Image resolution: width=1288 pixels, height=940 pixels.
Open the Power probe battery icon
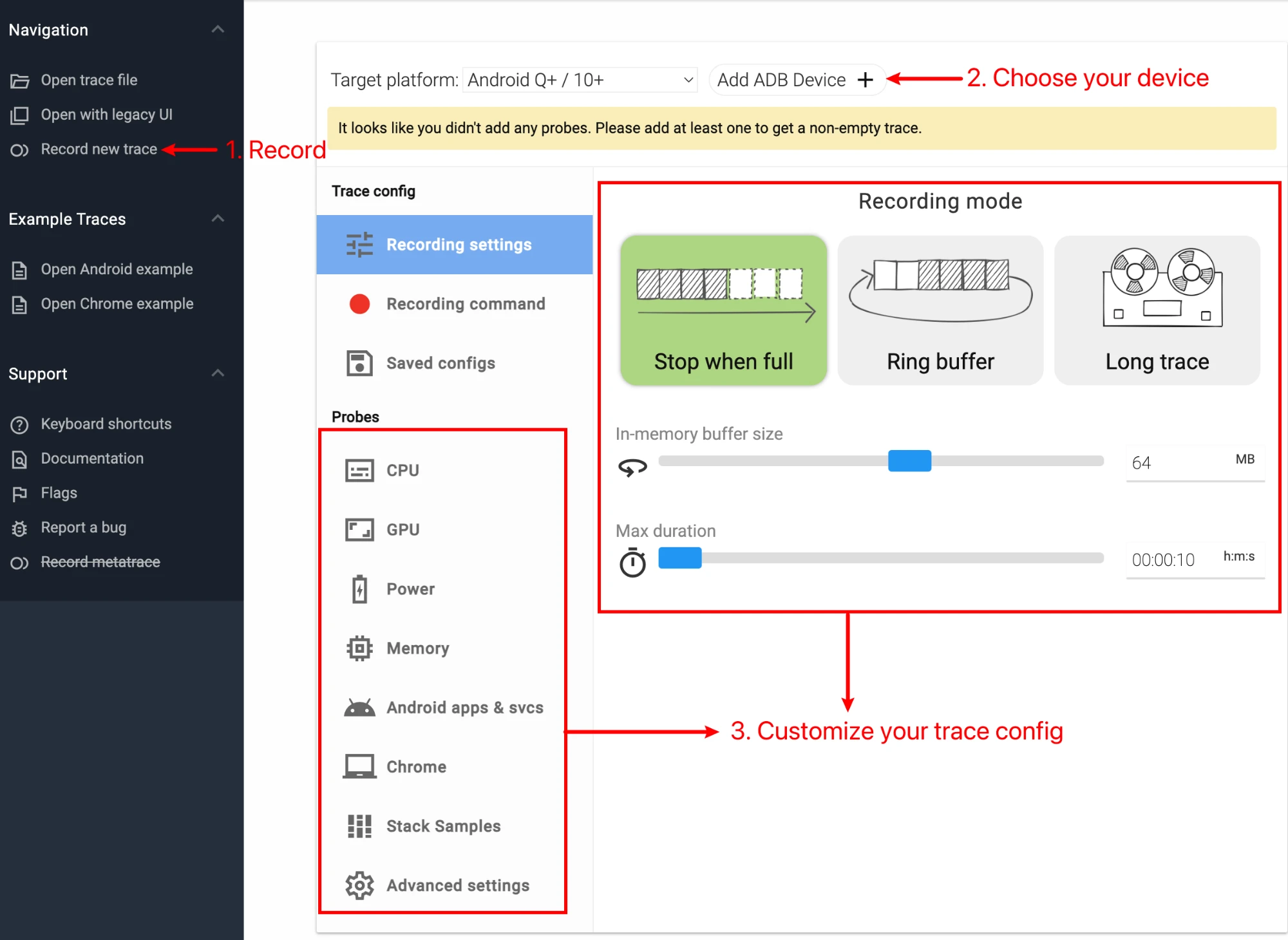pos(359,589)
